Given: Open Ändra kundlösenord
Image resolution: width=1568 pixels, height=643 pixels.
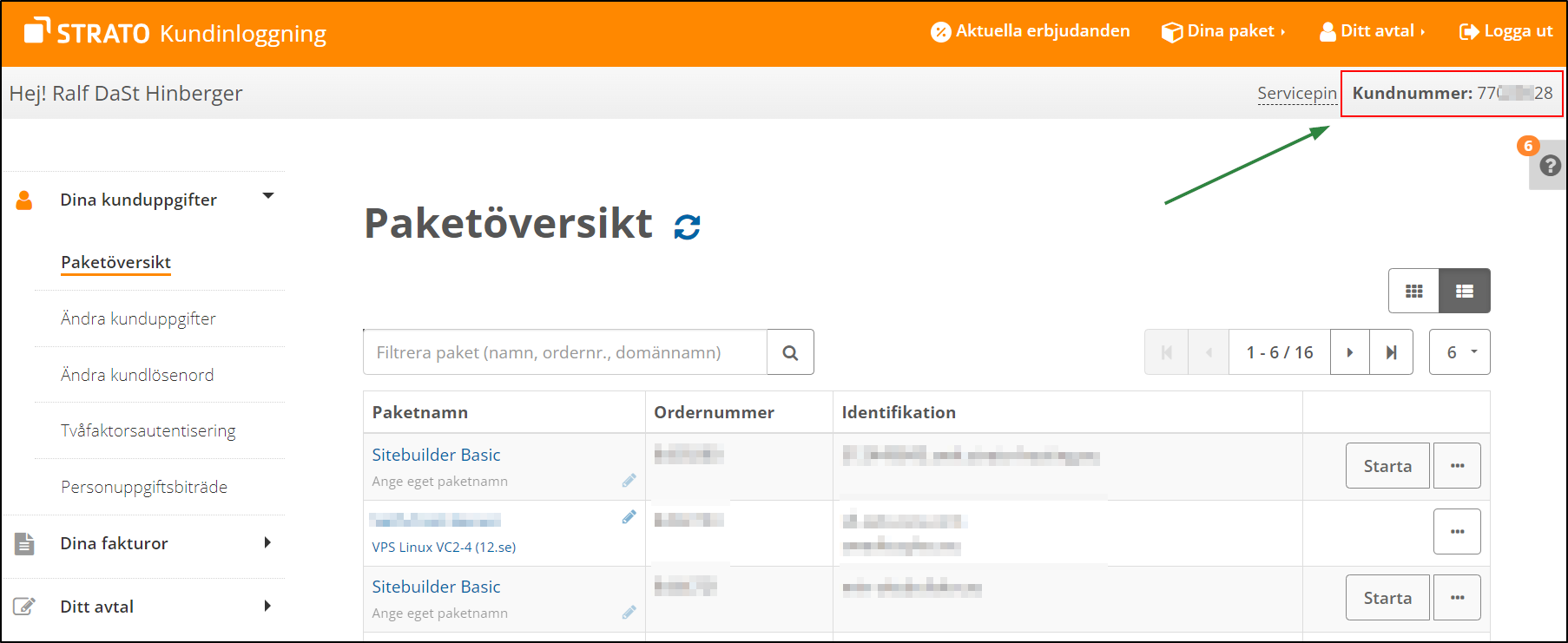Looking at the screenshot, I should click(137, 375).
